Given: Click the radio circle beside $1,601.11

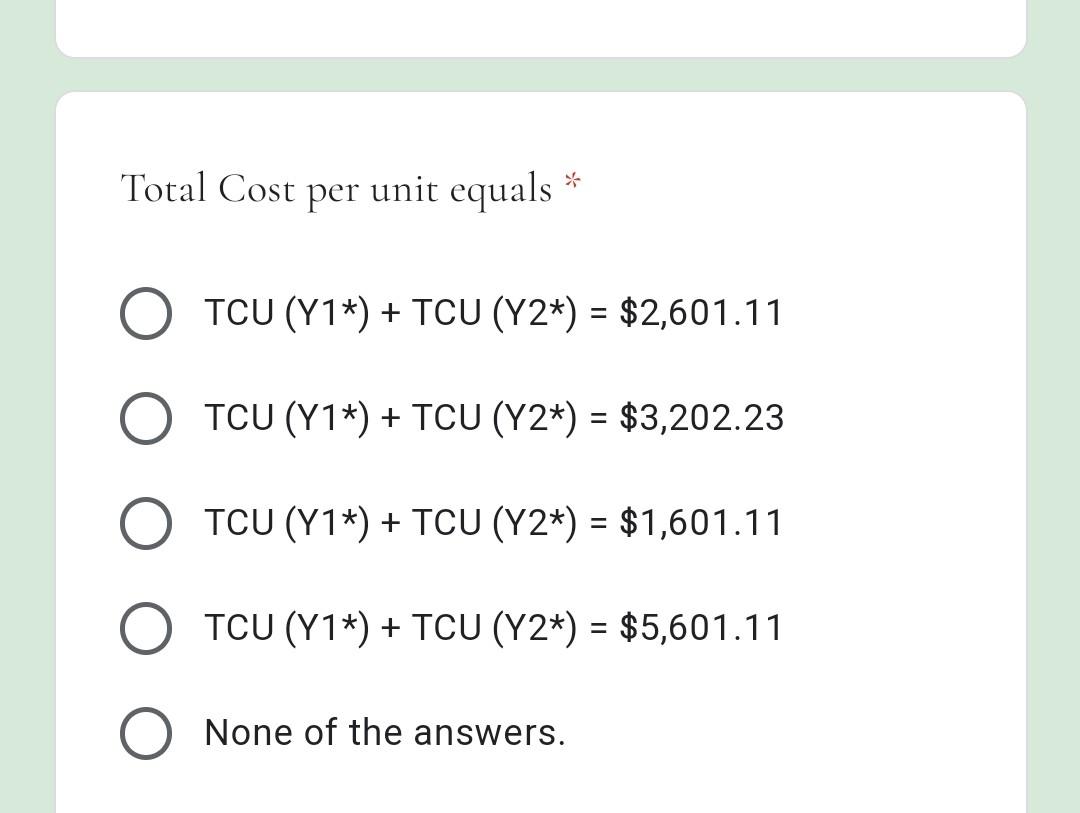Looking at the screenshot, I should pos(145,522).
